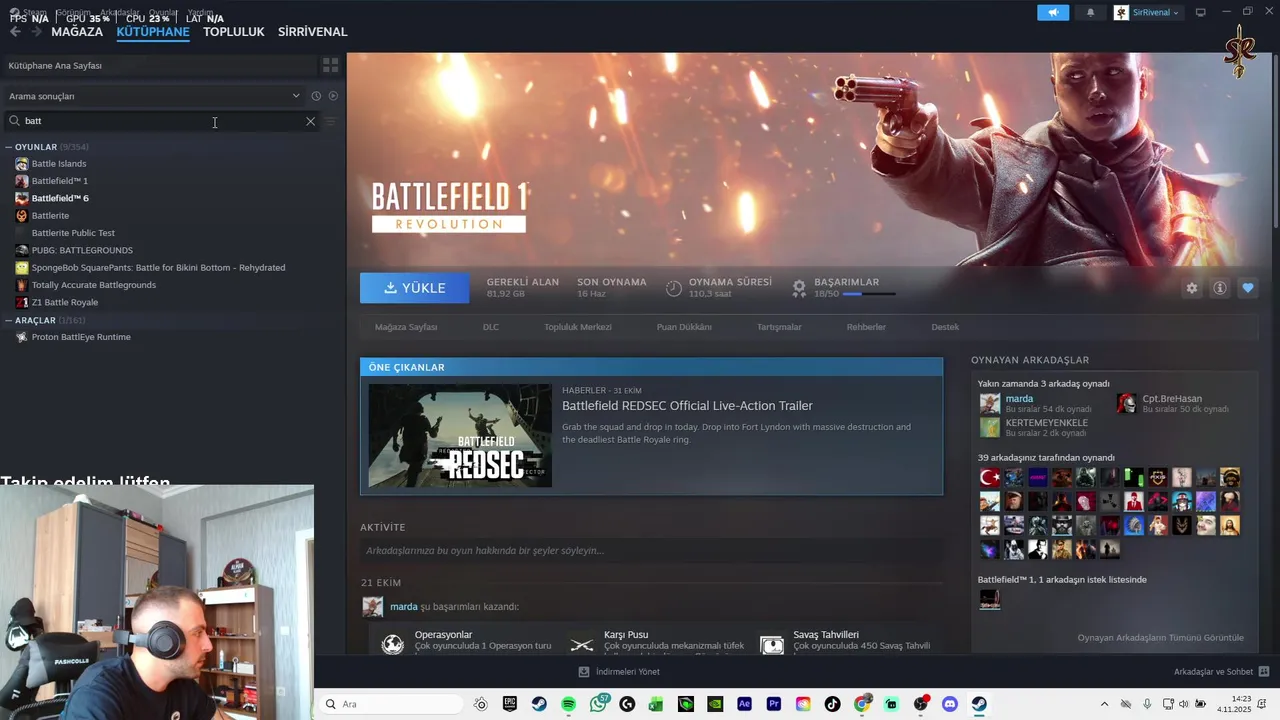This screenshot has width=1280, height=720.
Task: Open KERTEMEYENKELE's profile
Action: 1046,423
